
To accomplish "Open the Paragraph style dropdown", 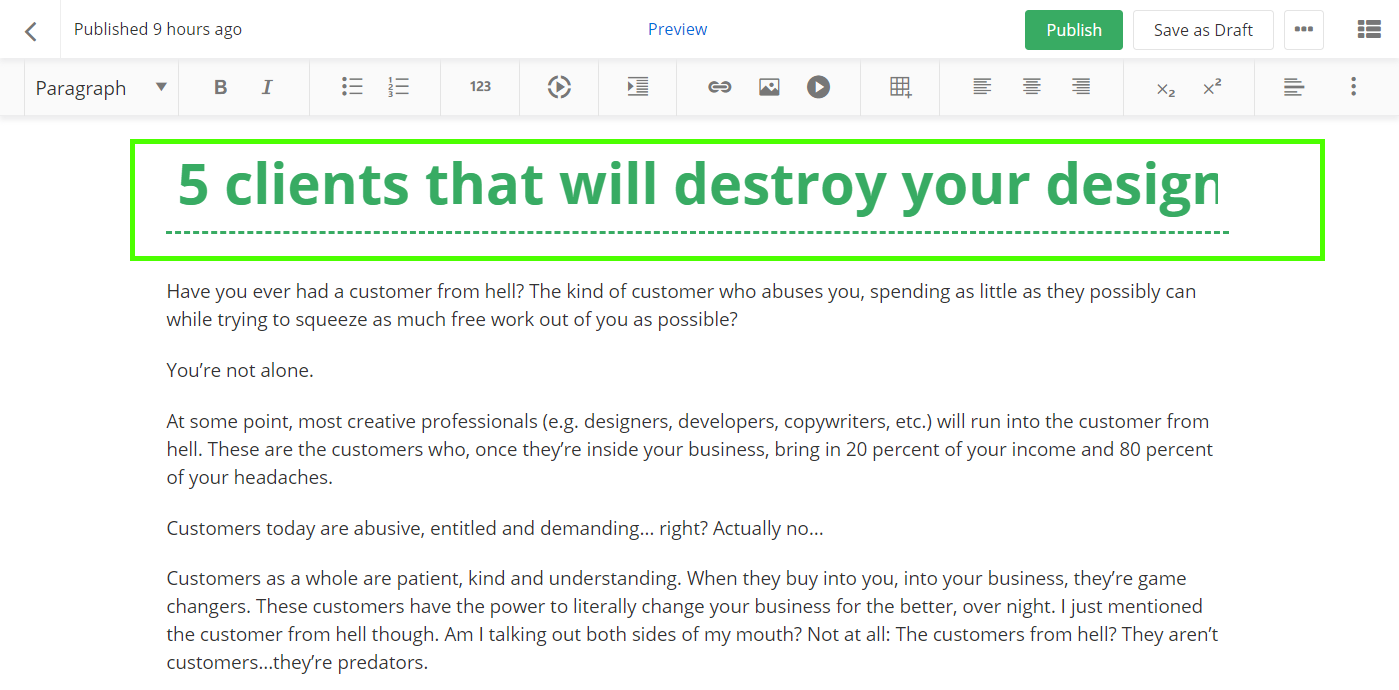I will point(101,88).
